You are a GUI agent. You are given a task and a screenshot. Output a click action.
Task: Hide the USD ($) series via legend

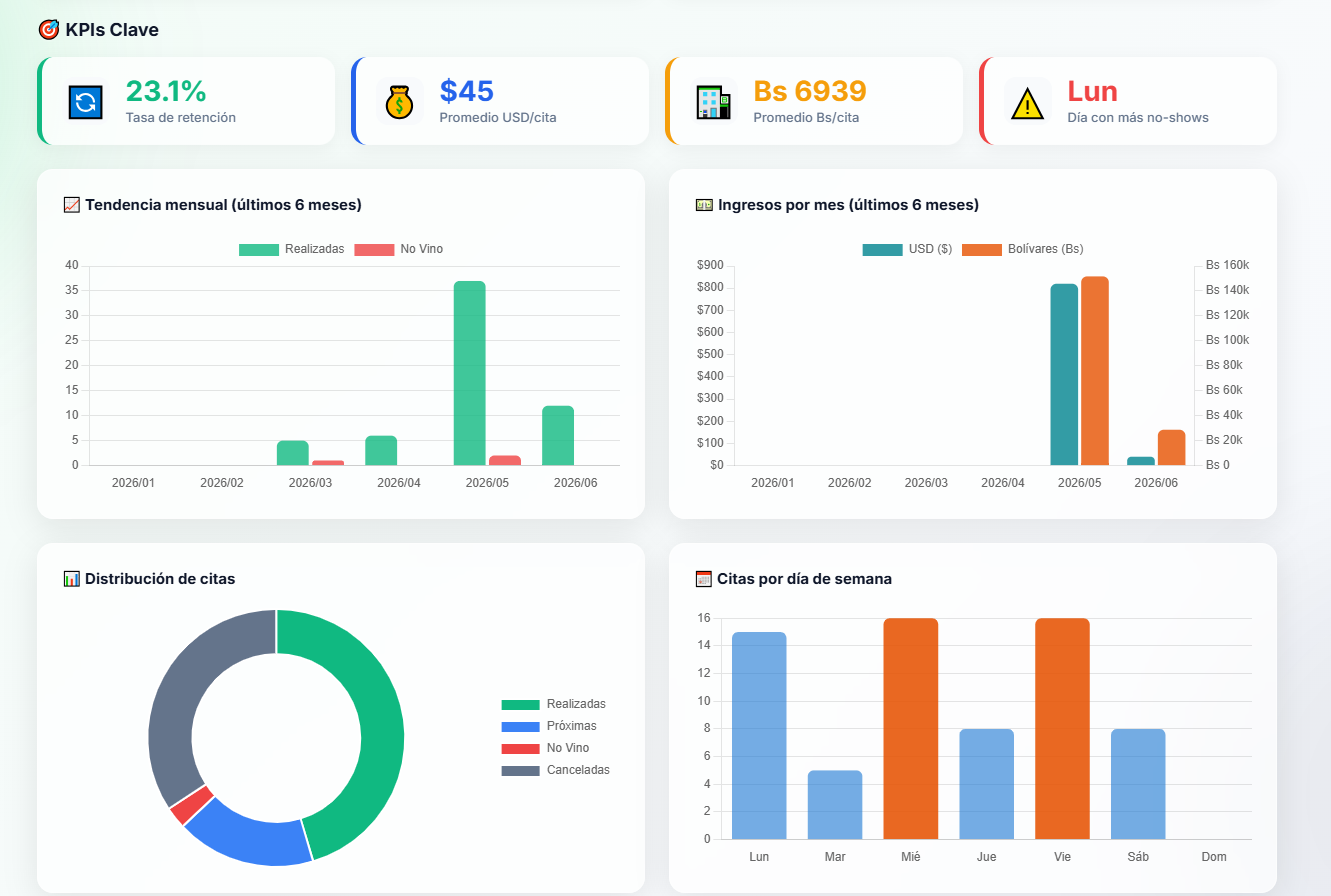907,249
